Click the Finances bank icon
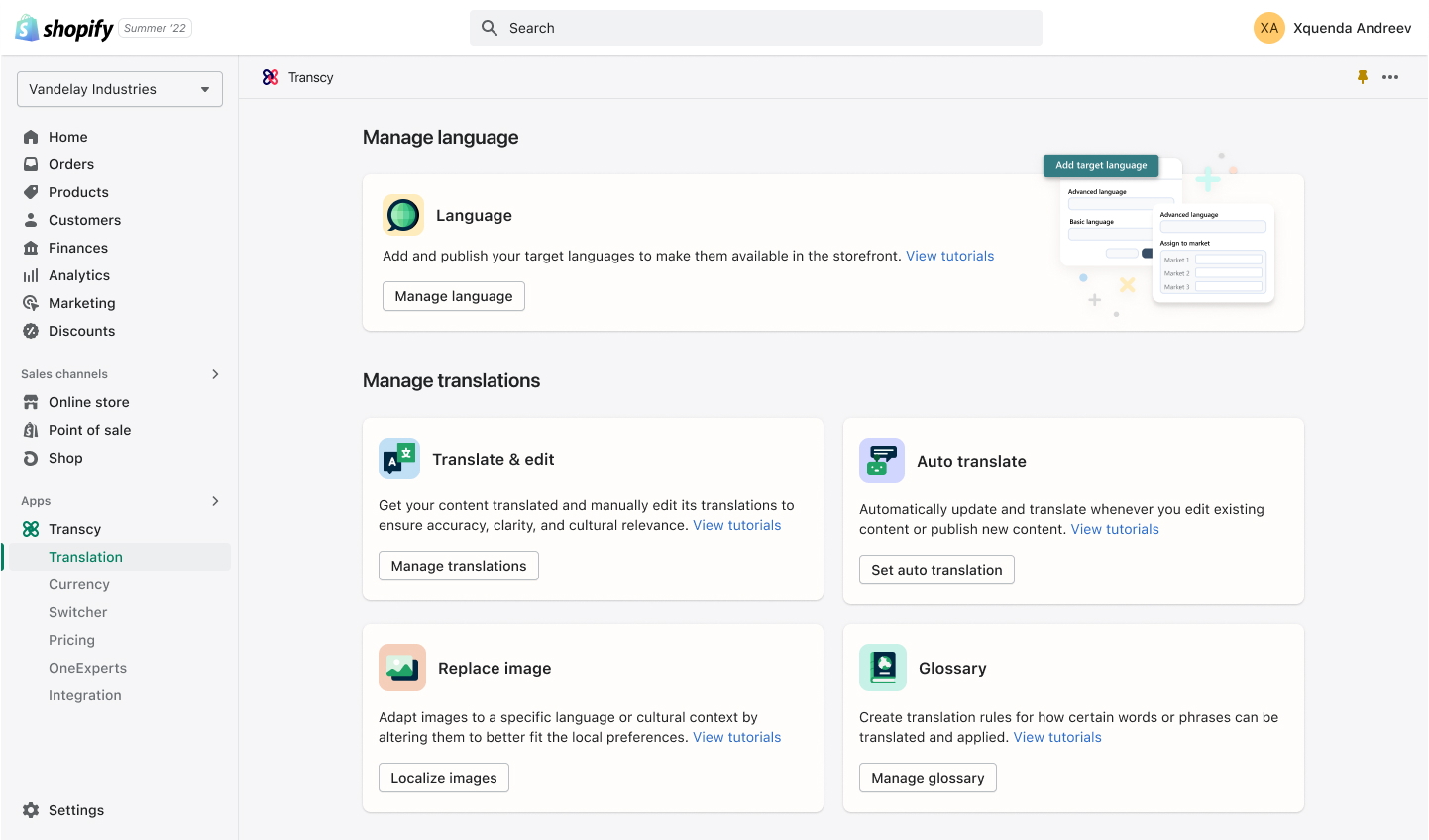This screenshot has width=1429, height=840. [31, 248]
